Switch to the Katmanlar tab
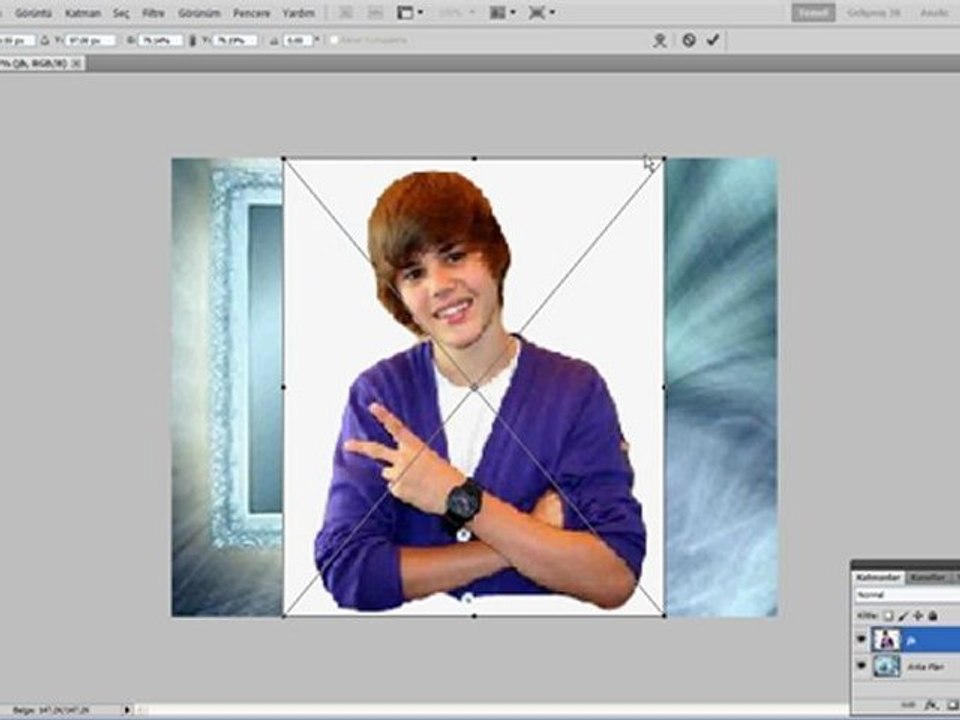 877,577
